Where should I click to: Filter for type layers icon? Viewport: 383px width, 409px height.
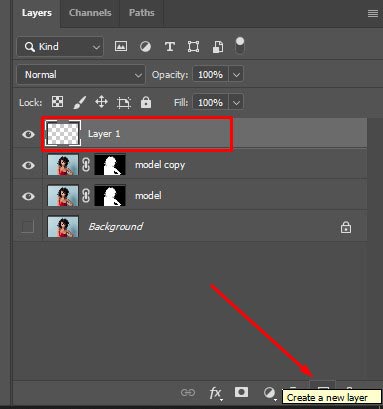coord(170,47)
